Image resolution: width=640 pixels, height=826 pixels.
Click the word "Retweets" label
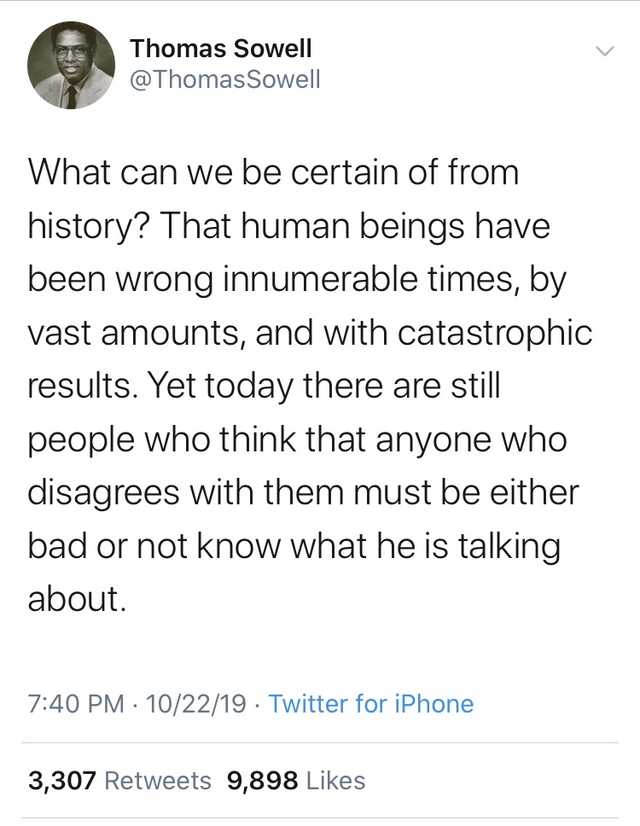(158, 780)
